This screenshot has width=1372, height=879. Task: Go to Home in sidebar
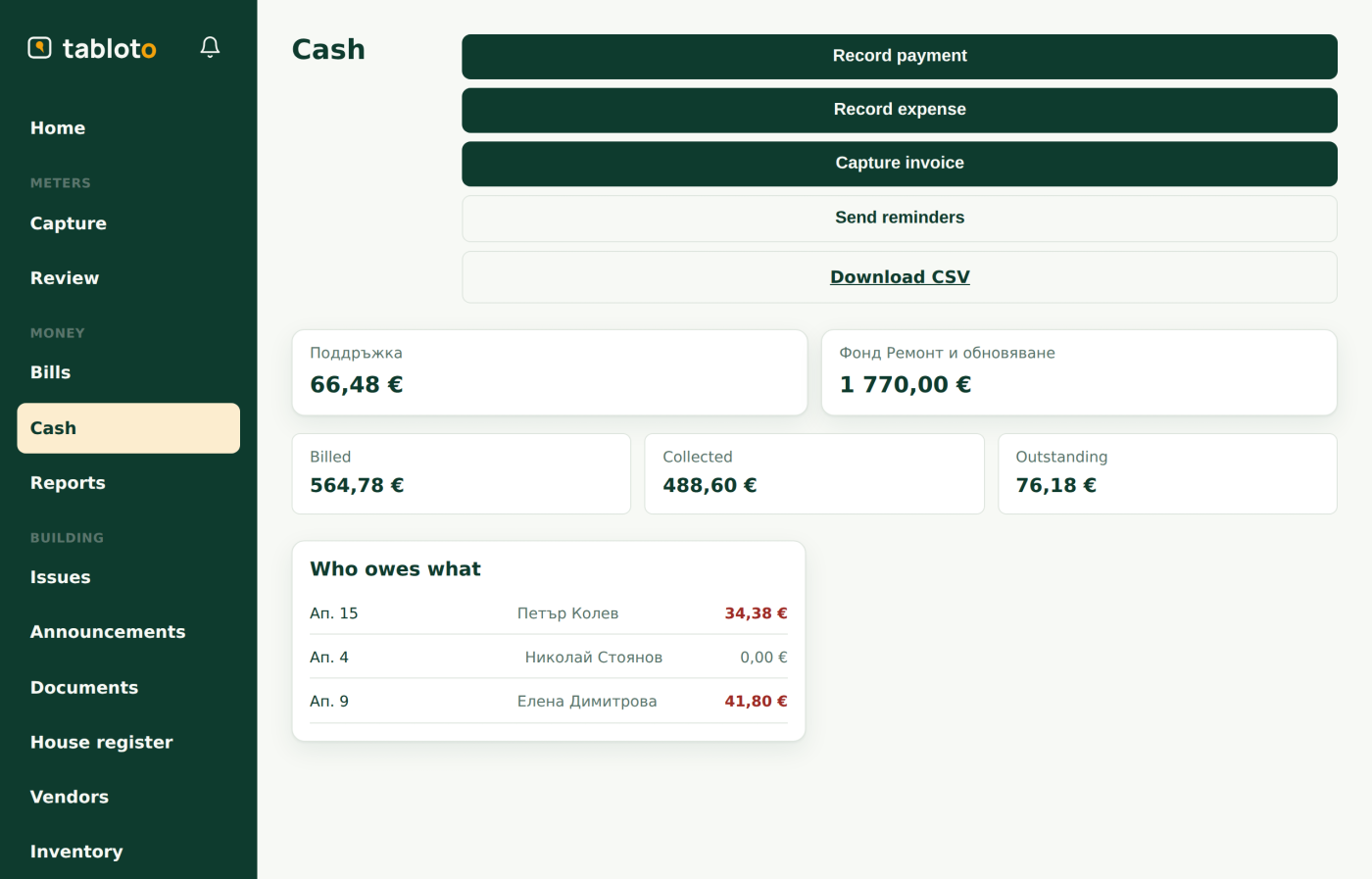point(128,128)
